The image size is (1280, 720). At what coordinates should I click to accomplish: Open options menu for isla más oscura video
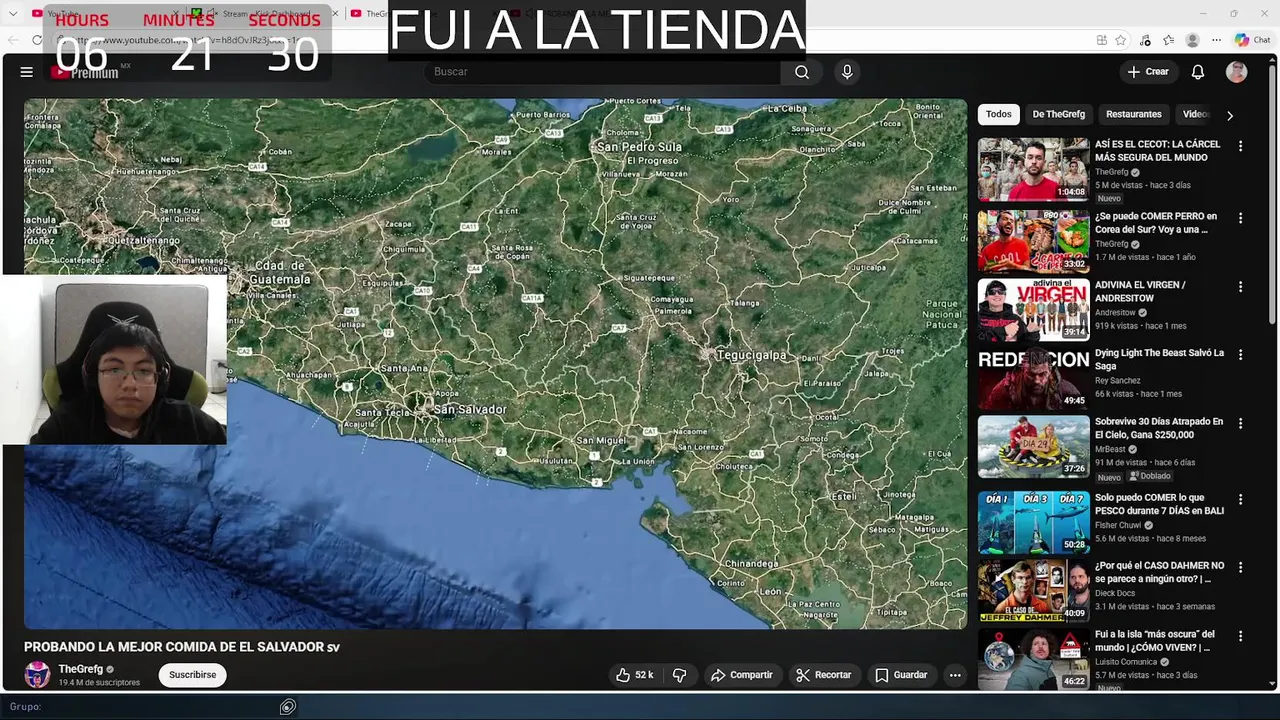click(1240, 636)
